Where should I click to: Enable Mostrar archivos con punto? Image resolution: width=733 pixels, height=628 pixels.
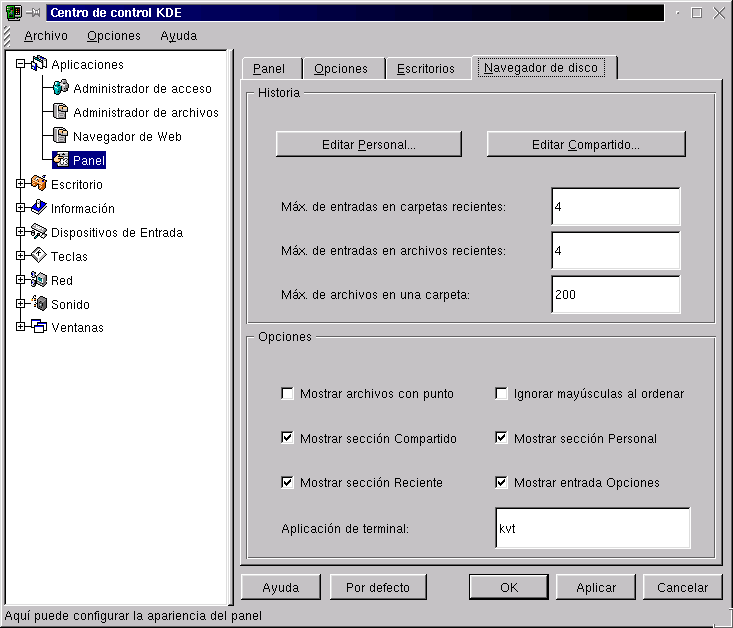[x=288, y=394]
